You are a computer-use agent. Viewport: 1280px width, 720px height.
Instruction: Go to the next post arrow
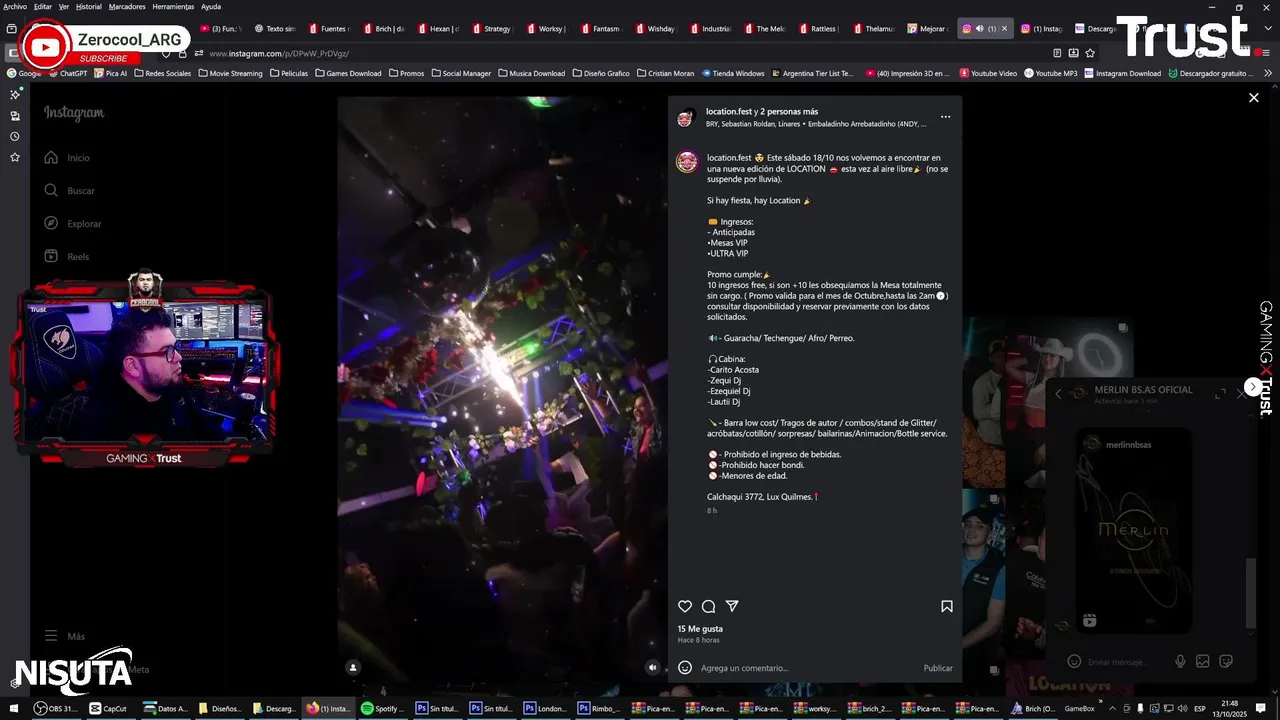[x=1252, y=386]
